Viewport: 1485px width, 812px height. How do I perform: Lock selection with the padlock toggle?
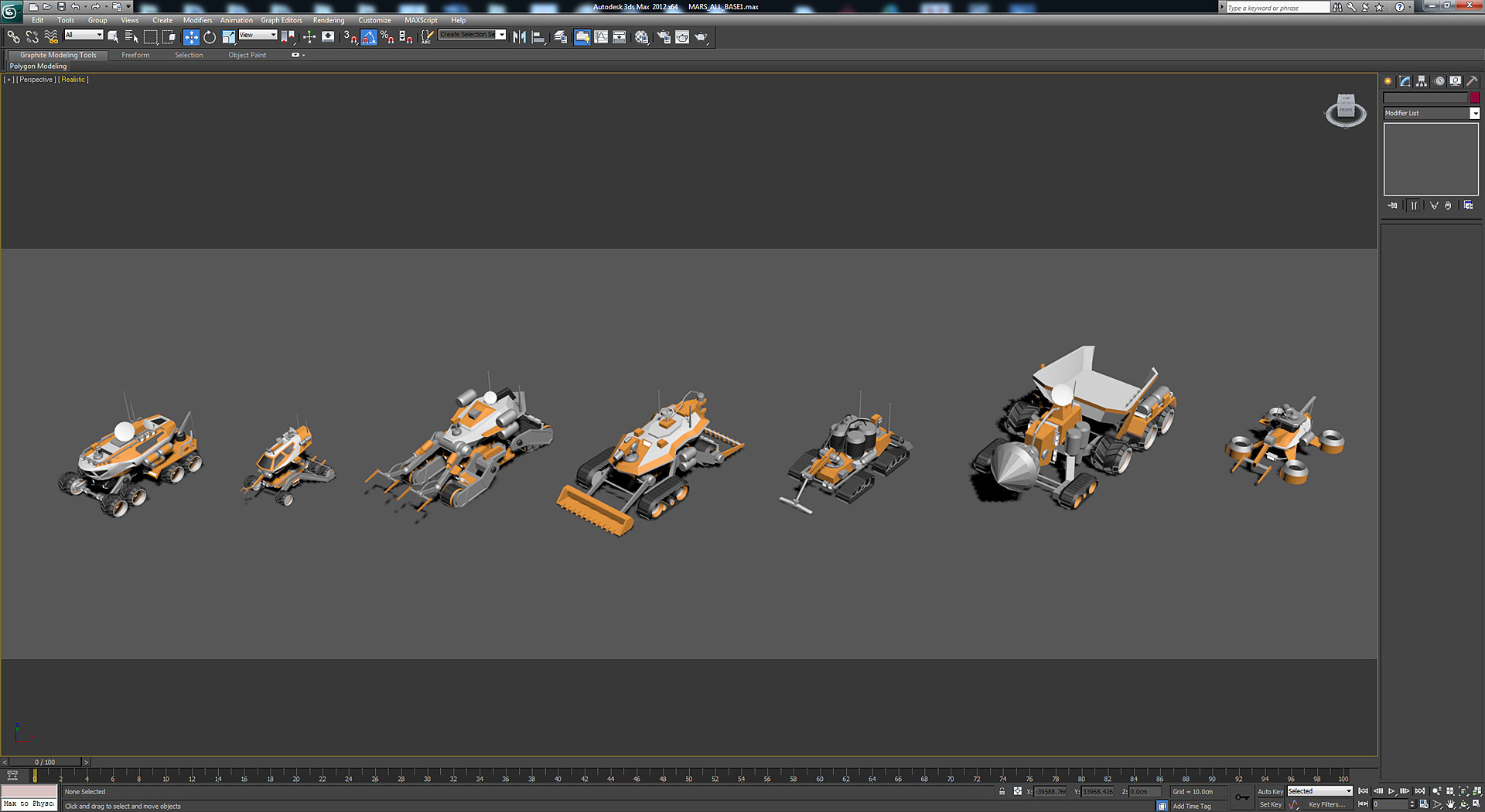(1002, 792)
